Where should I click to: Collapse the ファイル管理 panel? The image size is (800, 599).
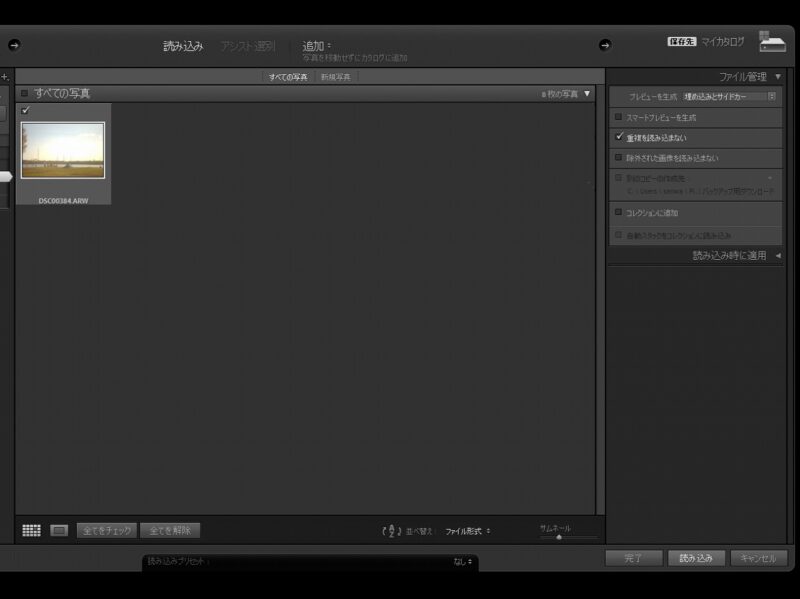[x=778, y=76]
